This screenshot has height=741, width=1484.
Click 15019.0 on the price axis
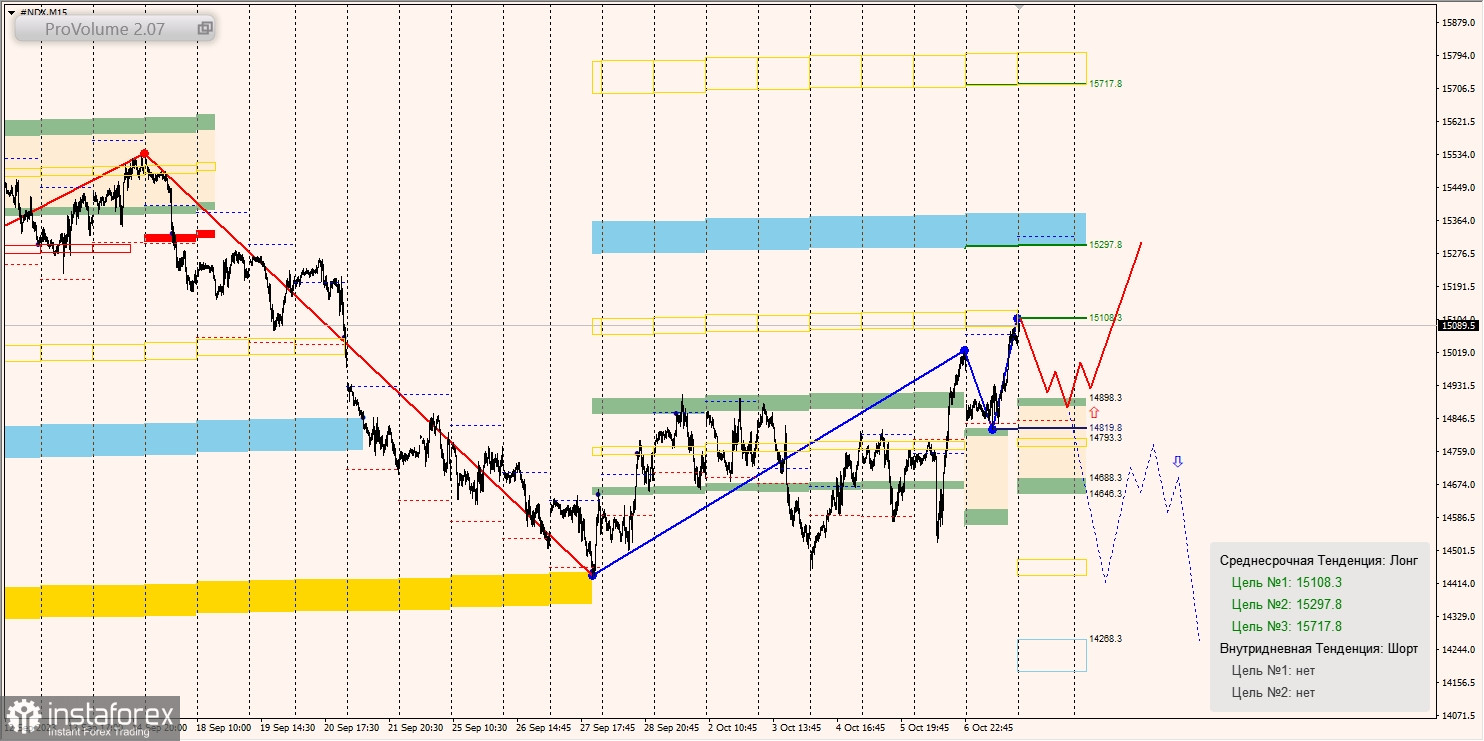click(x=1459, y=352)
